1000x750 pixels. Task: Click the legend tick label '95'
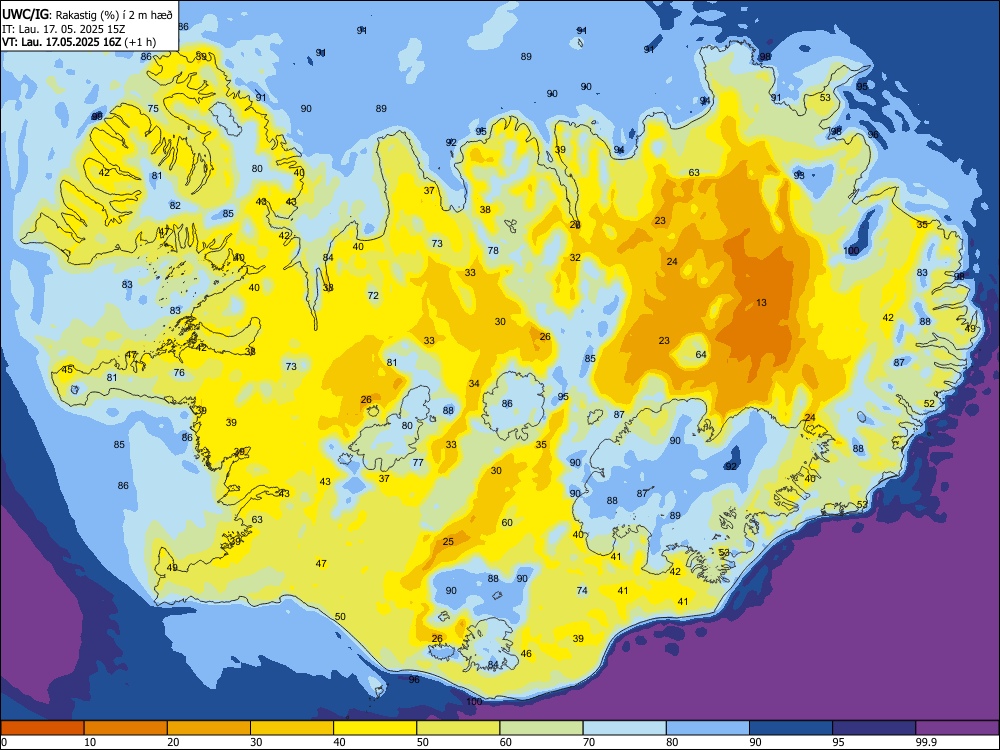(x=838, y=742)
